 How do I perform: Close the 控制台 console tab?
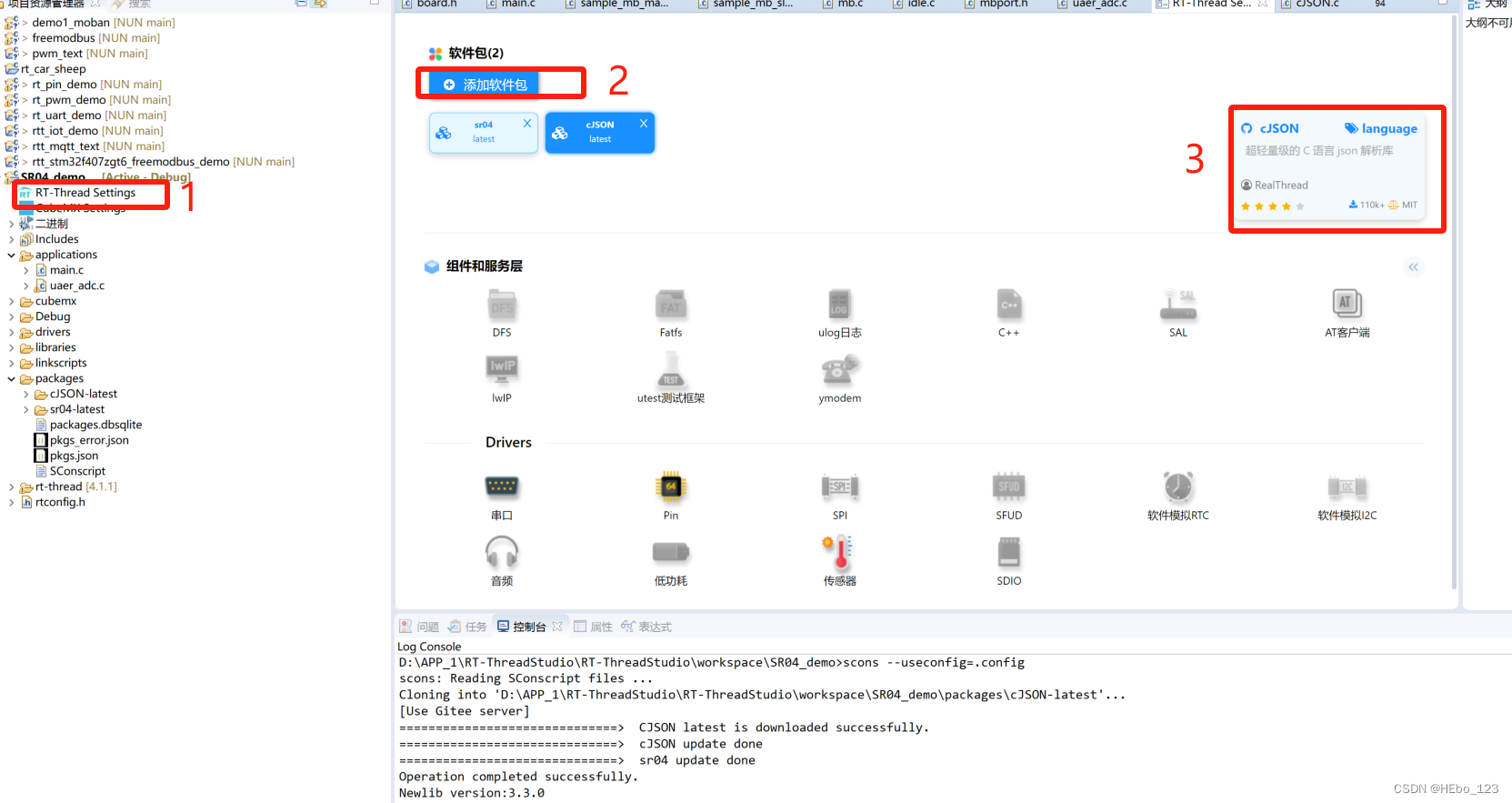[x=557, y=627]
